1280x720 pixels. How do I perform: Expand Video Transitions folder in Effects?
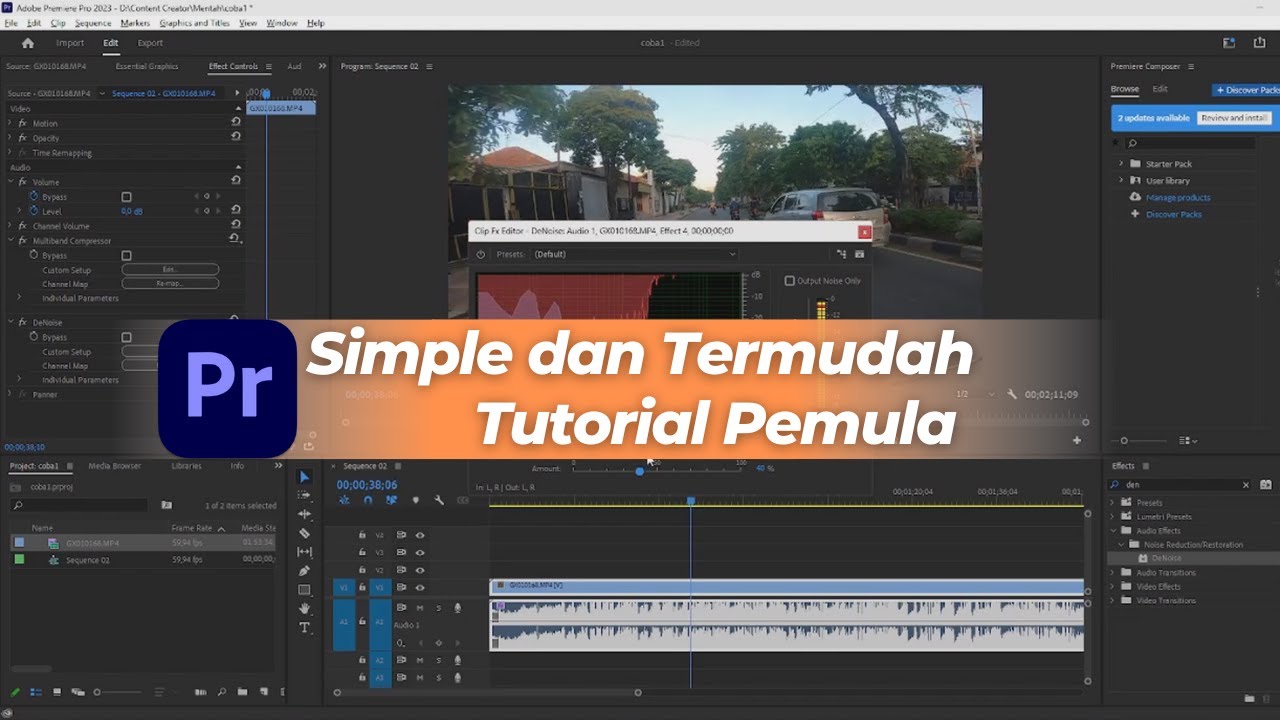[x=1113, y=601]
